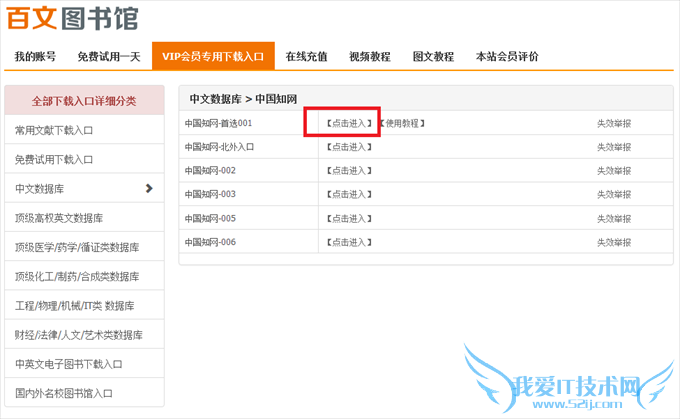The width and height of the screenshot is (680, 419).
Task: Click 点击进入 for 中国知网-北外入口
Action: click(349, 147)
